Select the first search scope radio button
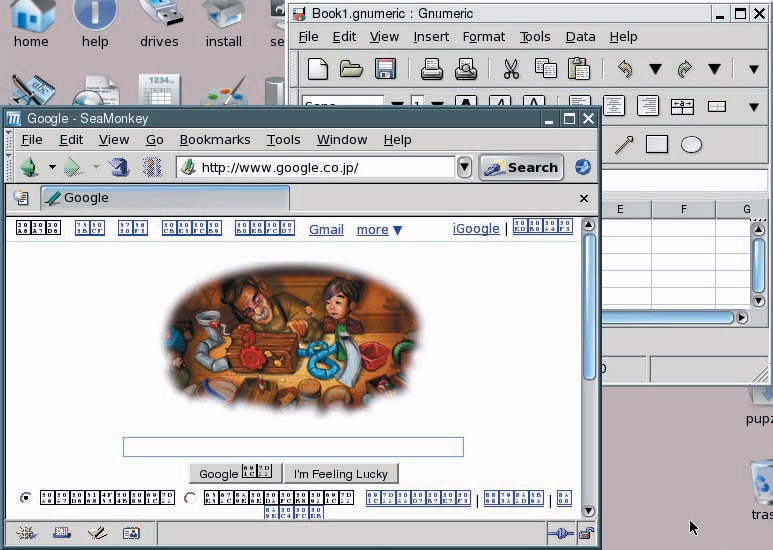The image size is (773, 550). 26,498
